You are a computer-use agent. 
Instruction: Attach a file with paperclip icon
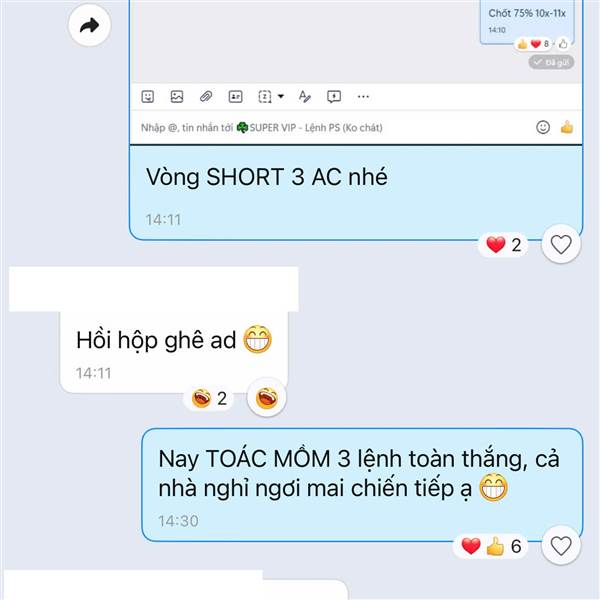[206, 96]
